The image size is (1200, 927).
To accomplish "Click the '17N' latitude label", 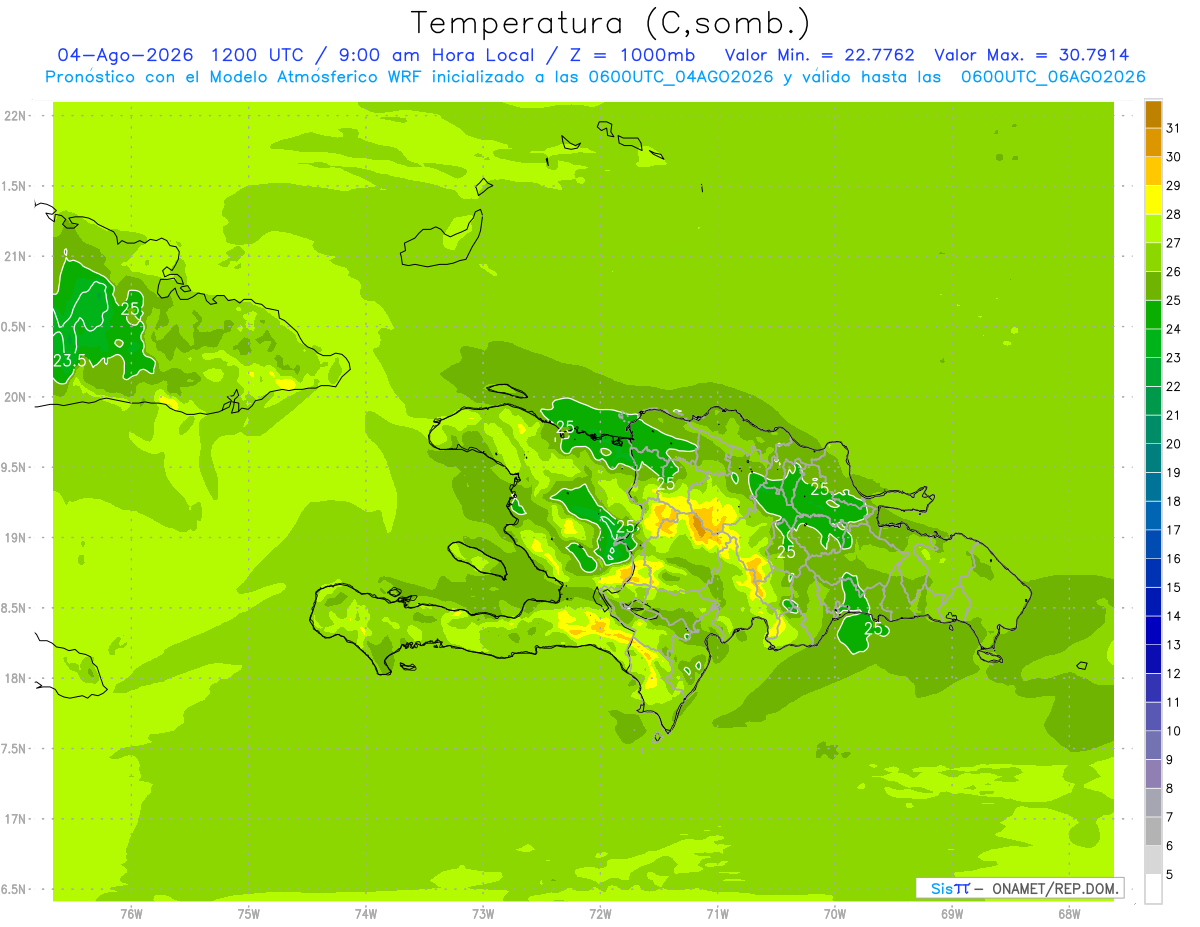I will tap(14, 819).
